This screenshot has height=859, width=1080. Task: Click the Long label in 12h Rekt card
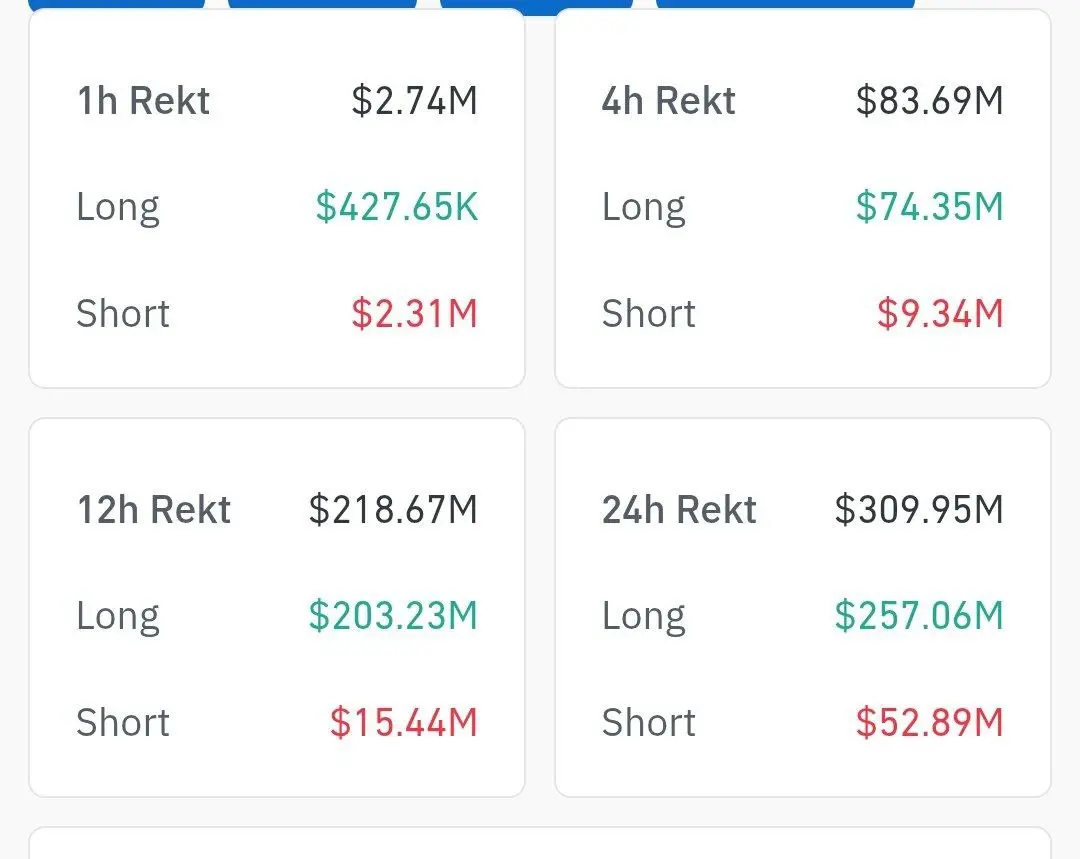118,617
